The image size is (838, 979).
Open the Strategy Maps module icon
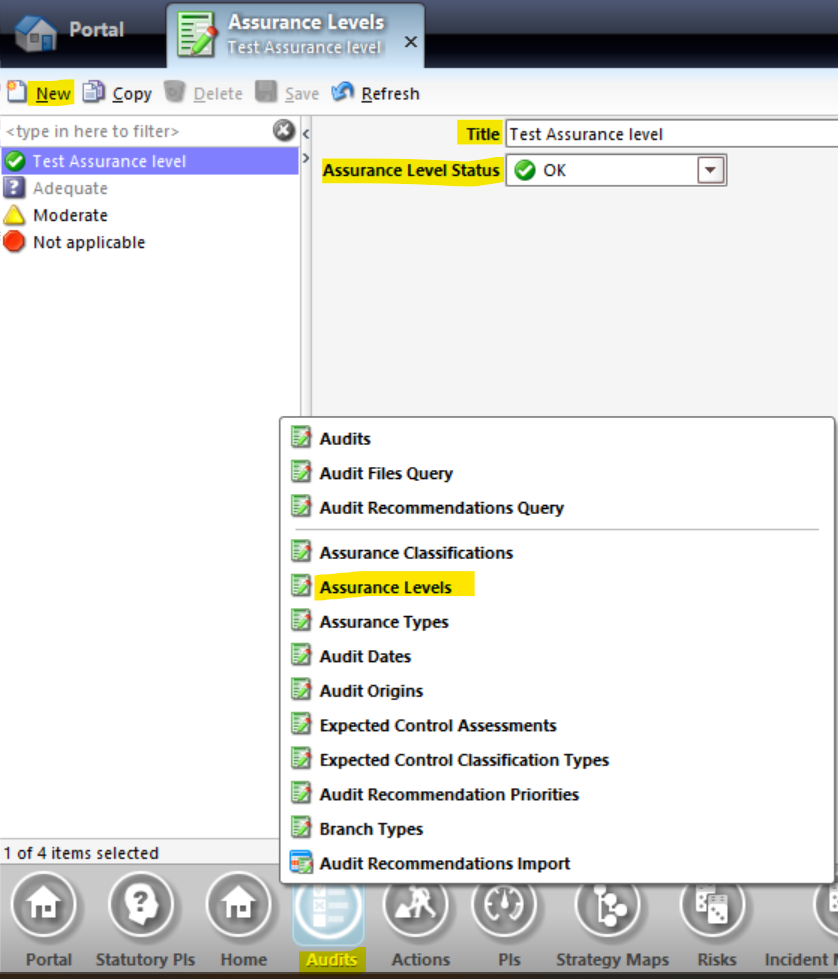pyautogui.click(x=609, y=904)
